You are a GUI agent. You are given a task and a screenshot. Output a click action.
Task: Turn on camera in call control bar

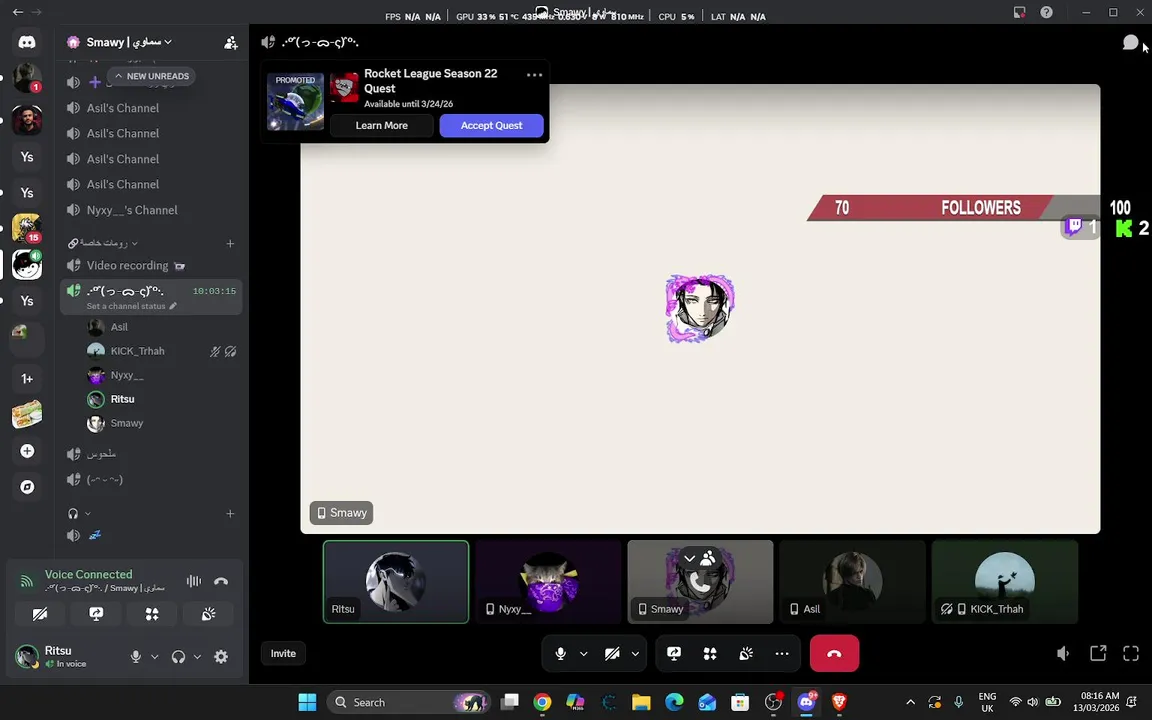(612, 654)
